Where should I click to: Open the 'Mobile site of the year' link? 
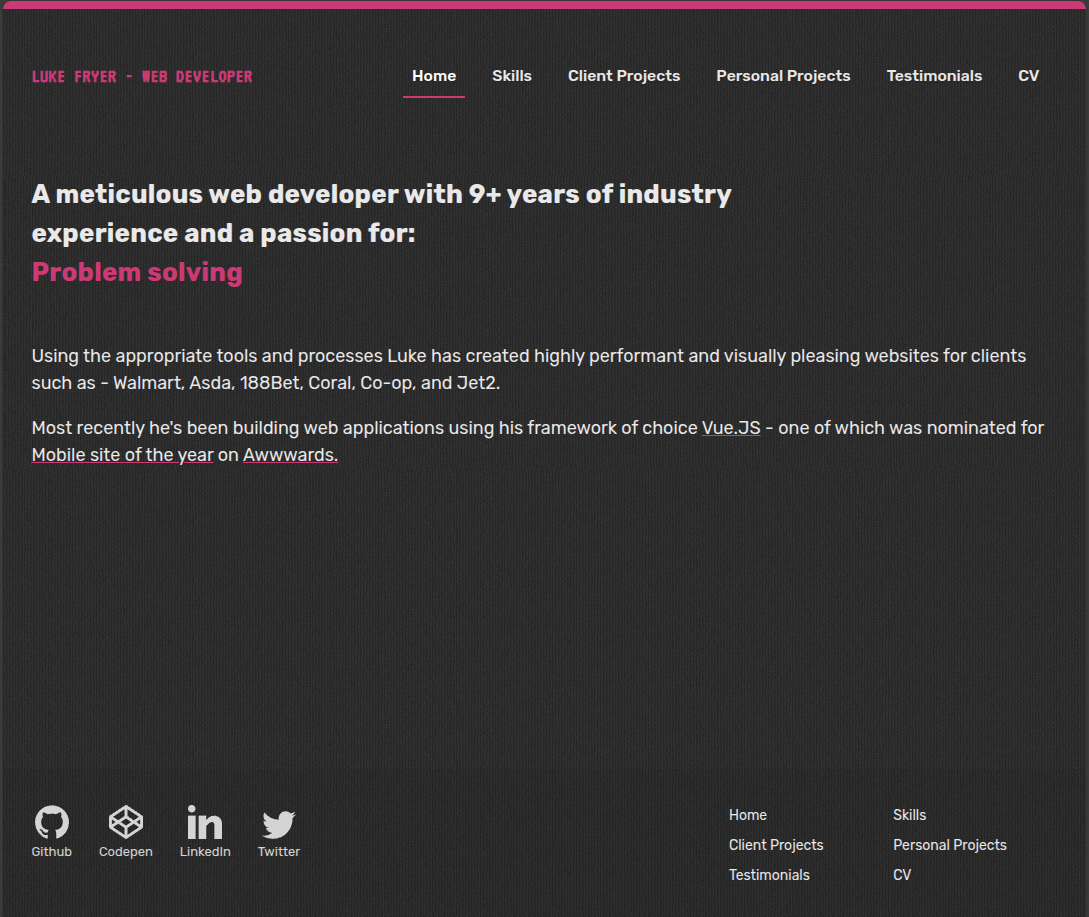(x=122, y=454)
